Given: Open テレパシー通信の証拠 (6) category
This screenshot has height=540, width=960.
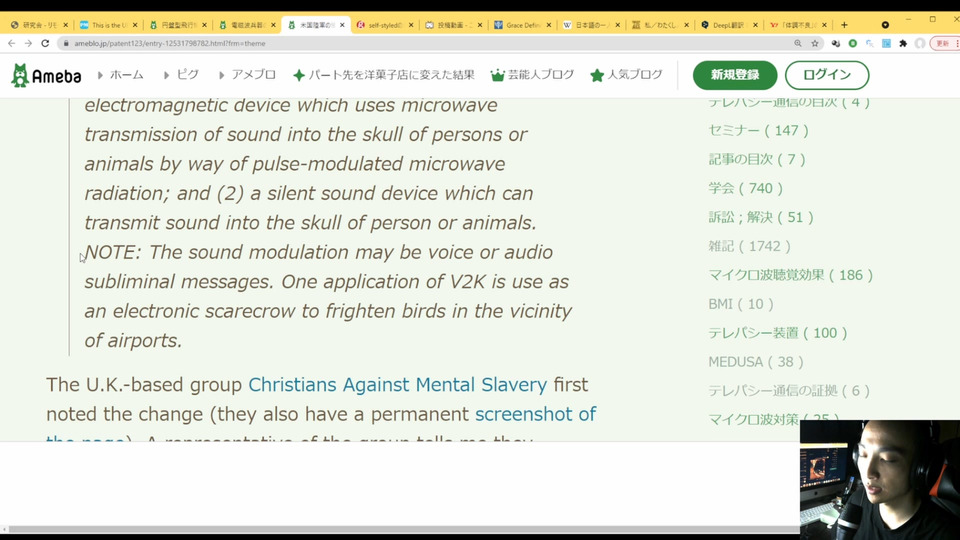Looking at the screenshot, I should (789, 391).
